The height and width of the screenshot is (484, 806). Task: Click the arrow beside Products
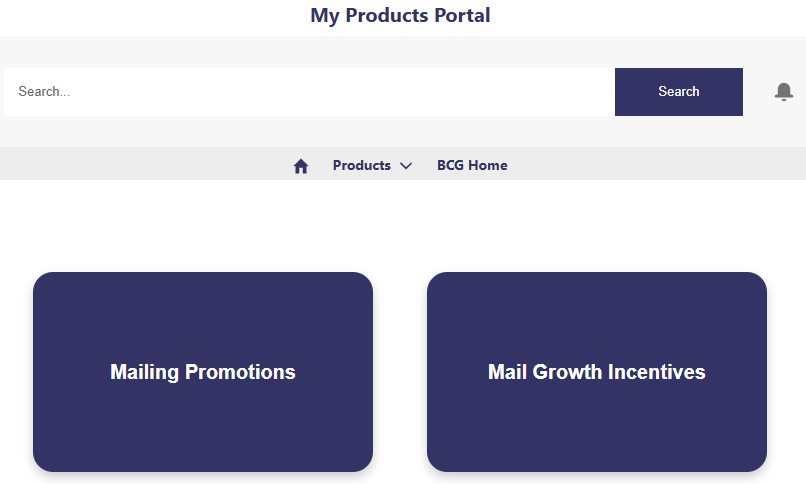[x=406, y=166]
